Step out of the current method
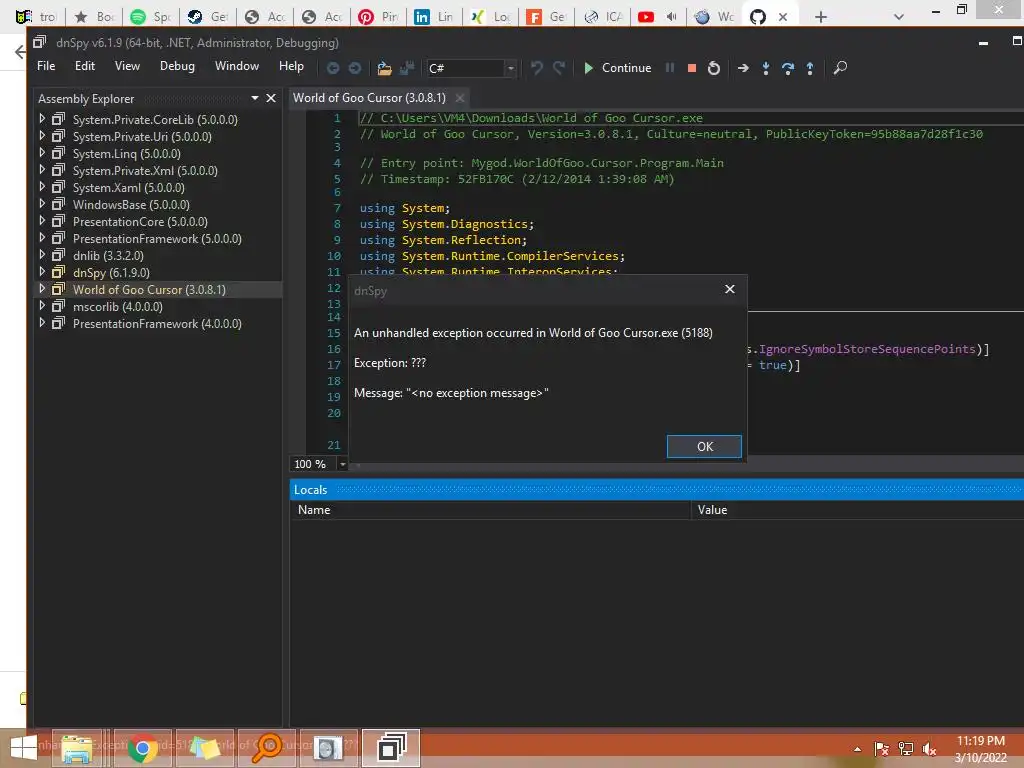The image size is (1024, 768). pyautogui.click(x=810, y=68)
